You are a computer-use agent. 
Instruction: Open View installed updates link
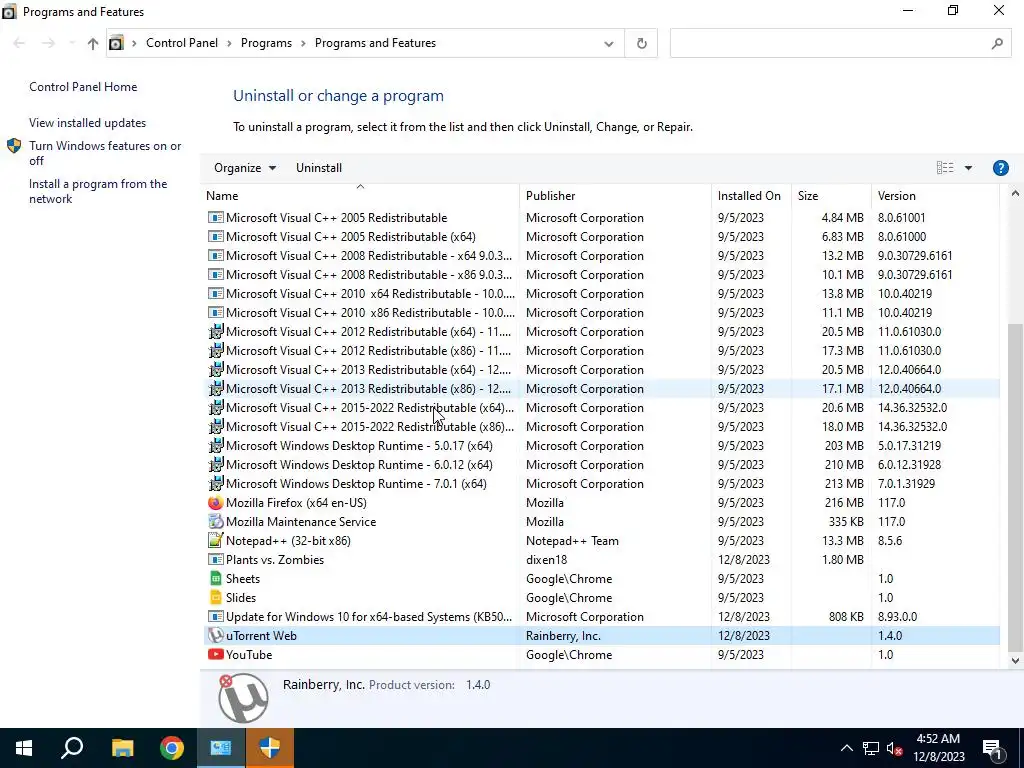(88, 123)
